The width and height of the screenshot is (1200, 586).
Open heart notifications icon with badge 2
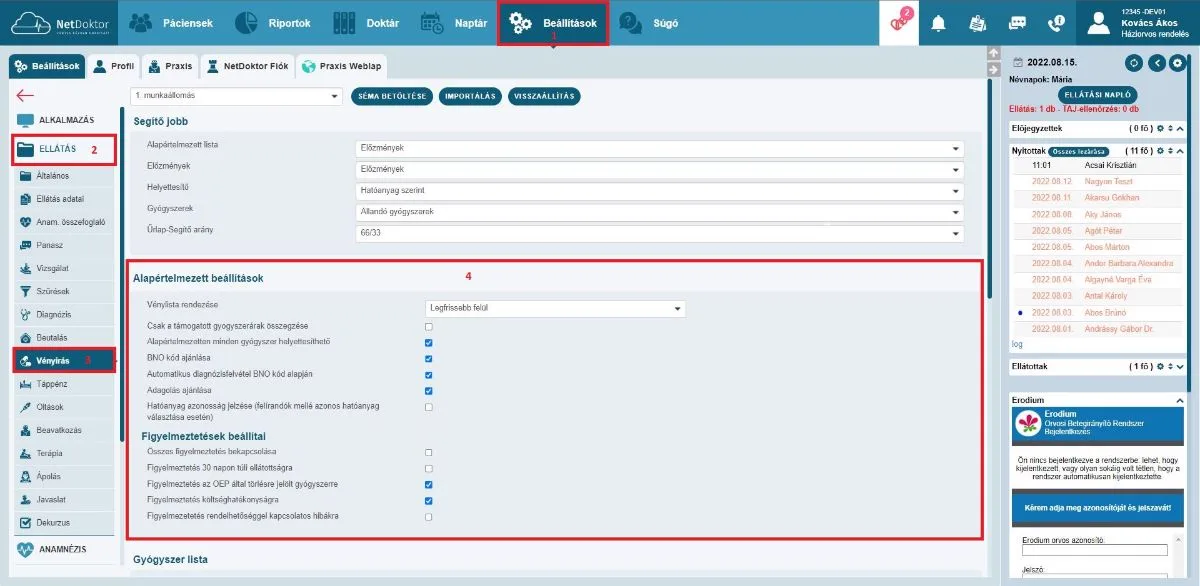click(x=899, y=22)
